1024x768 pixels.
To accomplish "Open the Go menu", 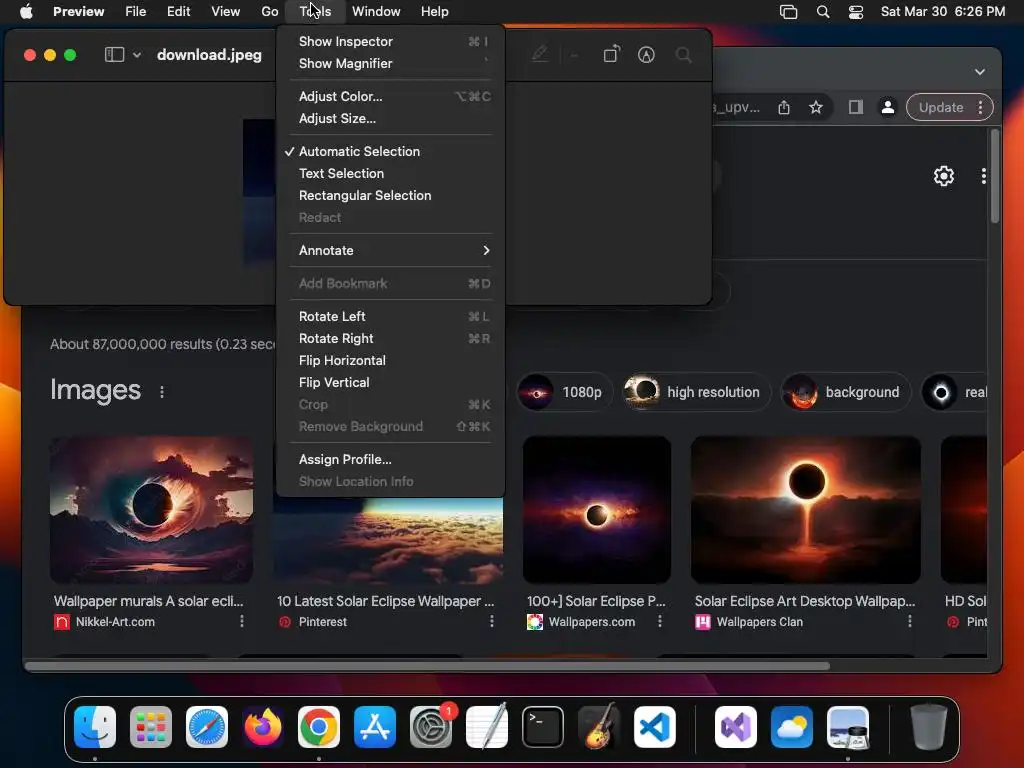I will 270,11.
